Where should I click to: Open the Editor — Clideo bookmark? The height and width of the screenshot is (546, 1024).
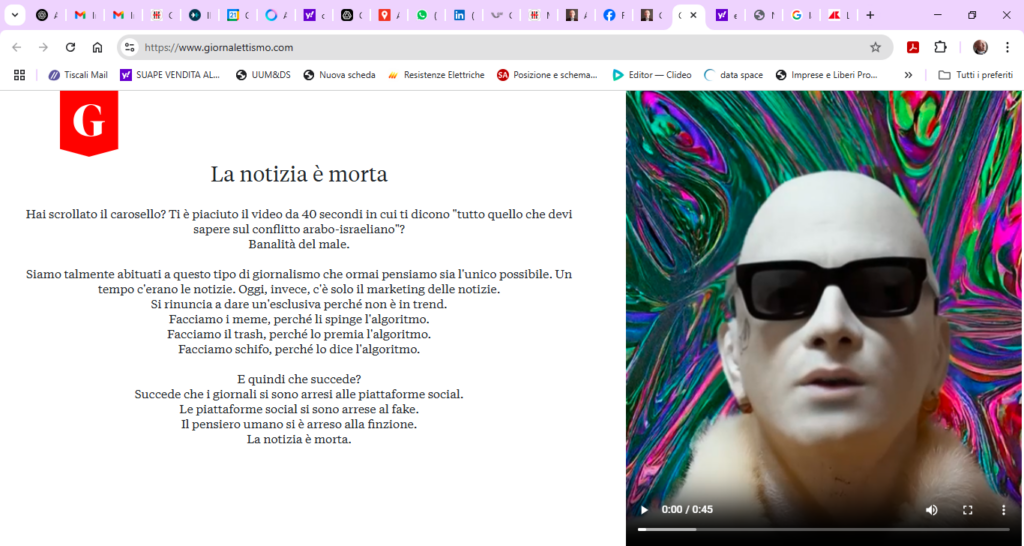[652, 75]
